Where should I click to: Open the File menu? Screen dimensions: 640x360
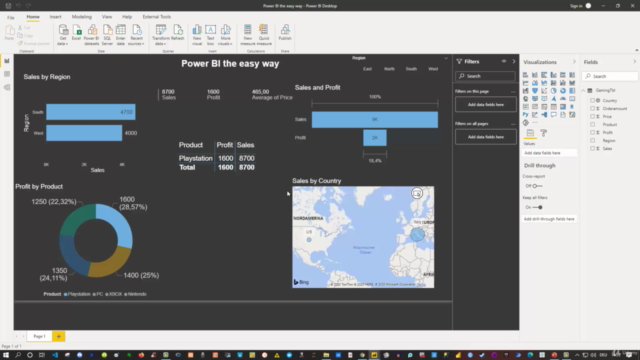click(11, 18)
